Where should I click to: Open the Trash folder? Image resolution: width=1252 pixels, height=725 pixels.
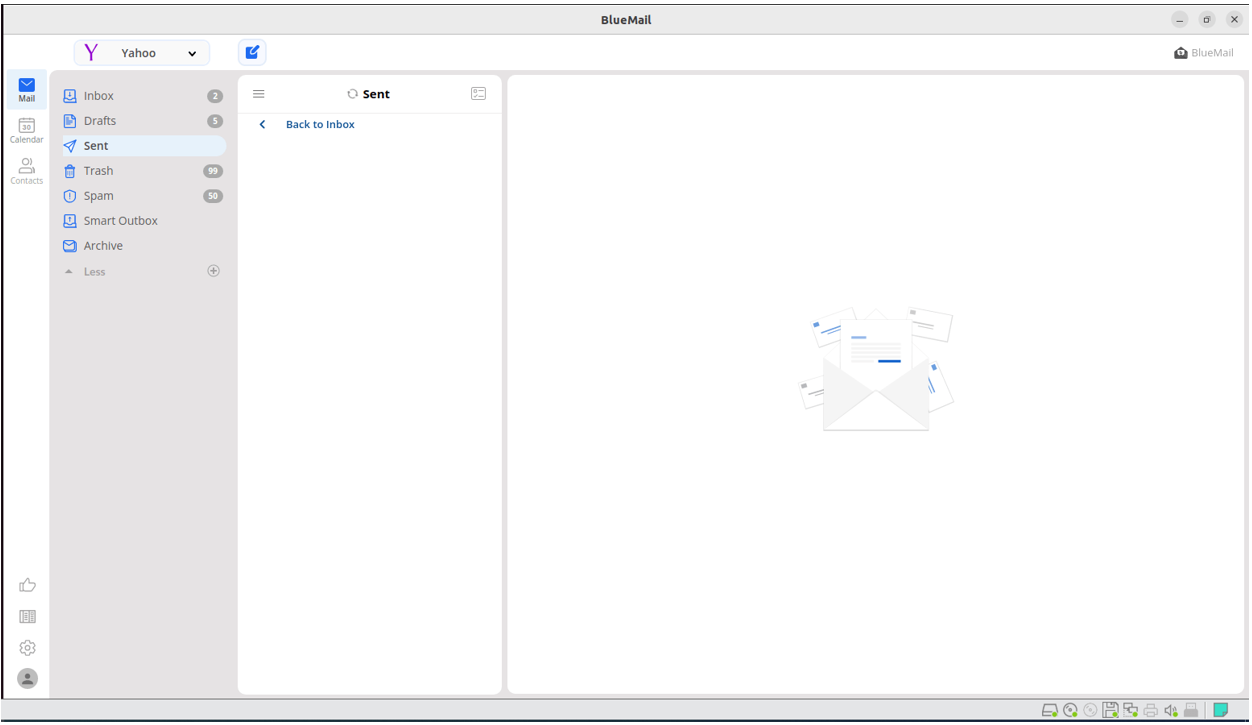click(143, 171)
